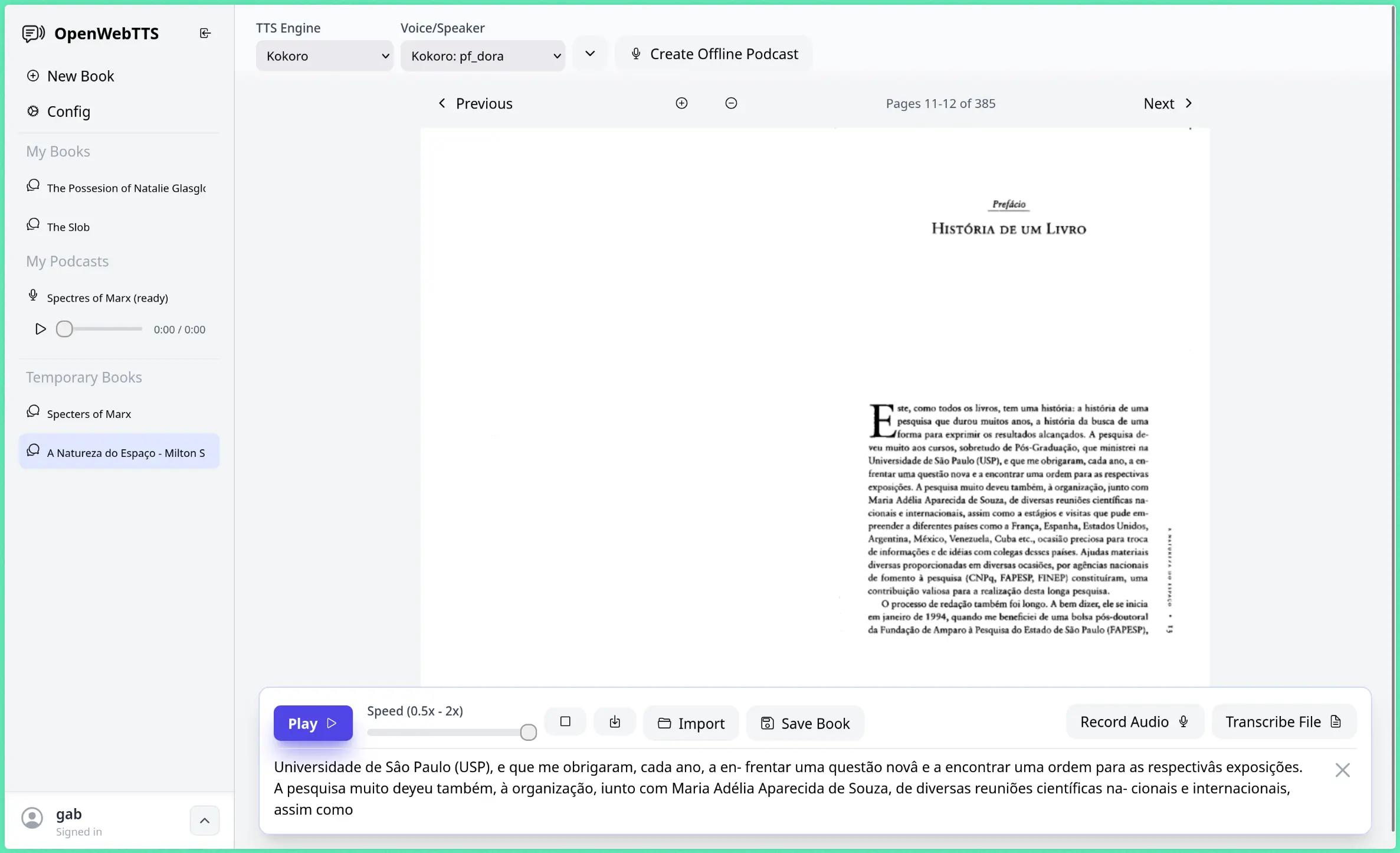Zoom in with the plus circle icon
Screen dimensions: 1400x853
click(x=681, y=103)
